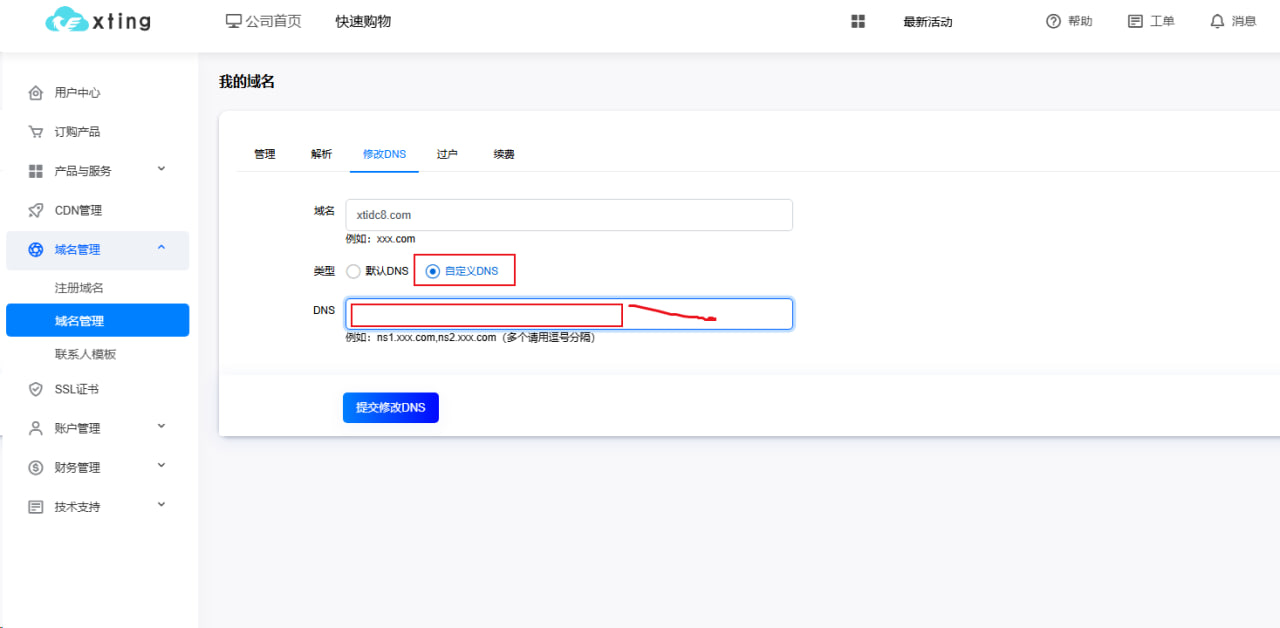Open the 注册域名 sidebar link
Image resolution: width=1280 pixels, height=628 pixels.
[79, 288]
